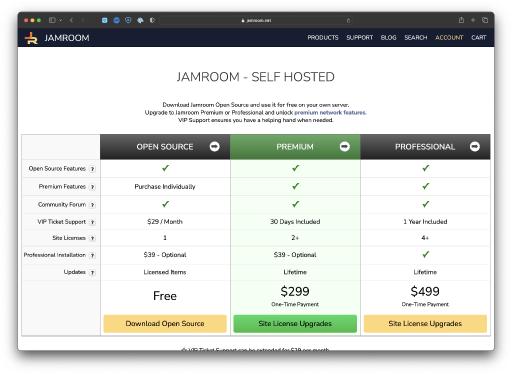Open the Cart menu item
The height and width of the screenshot is (374, 512).
tap(479, 38)
